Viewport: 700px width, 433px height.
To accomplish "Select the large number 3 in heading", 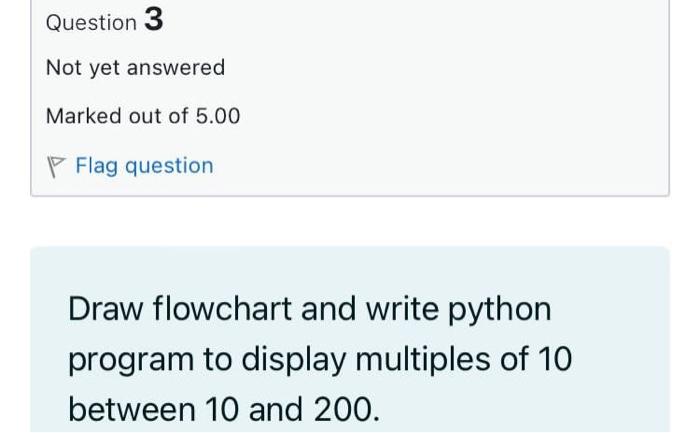I will coord(154,19).
